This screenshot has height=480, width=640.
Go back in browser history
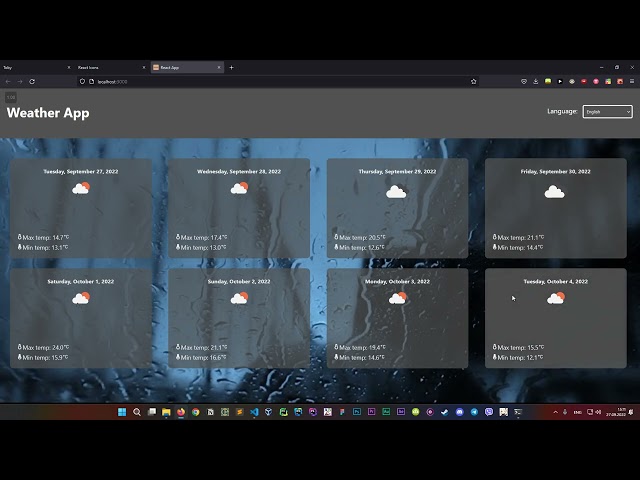(x=8, y=82)
